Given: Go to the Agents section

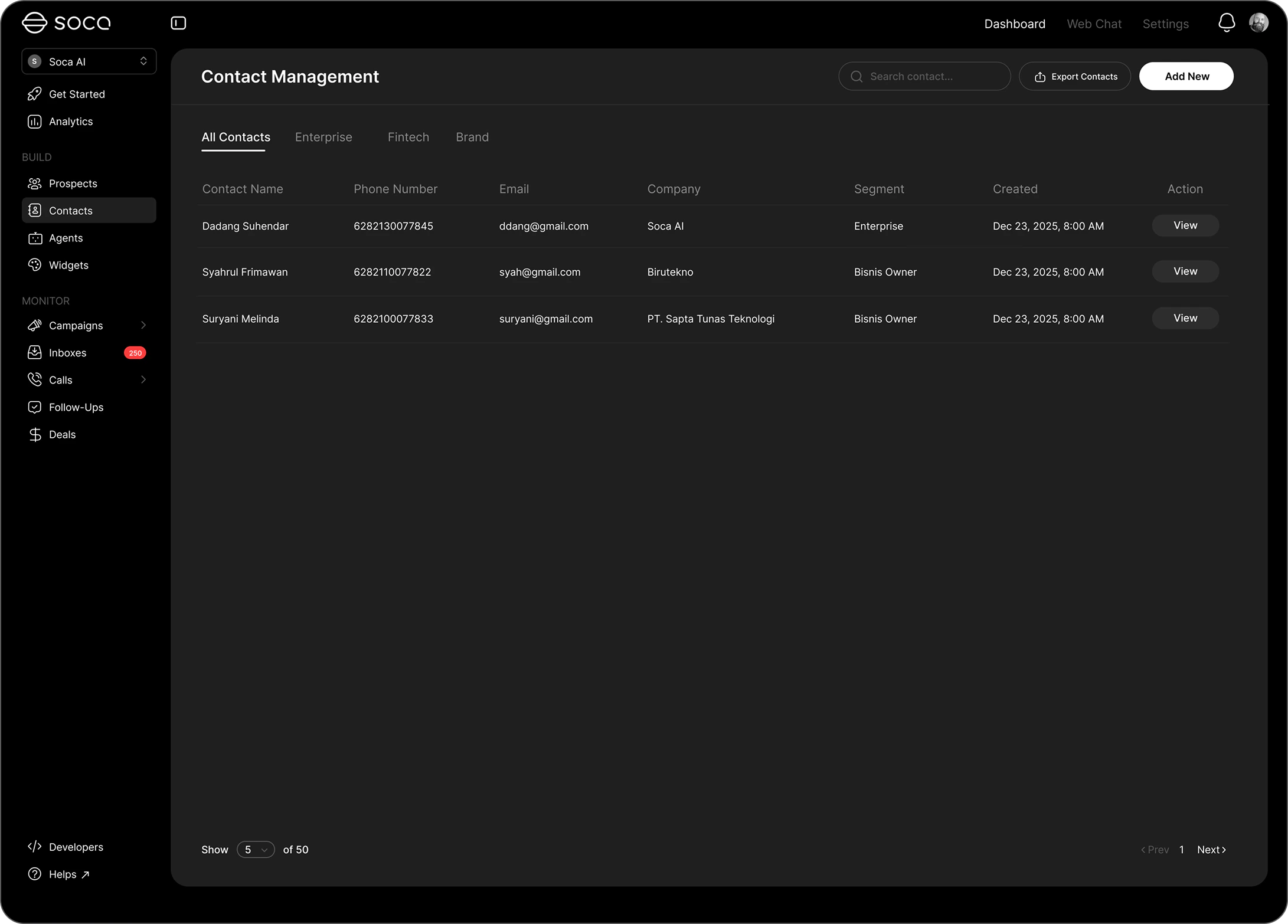Looking at the screenshot, I should pos(66,238).
